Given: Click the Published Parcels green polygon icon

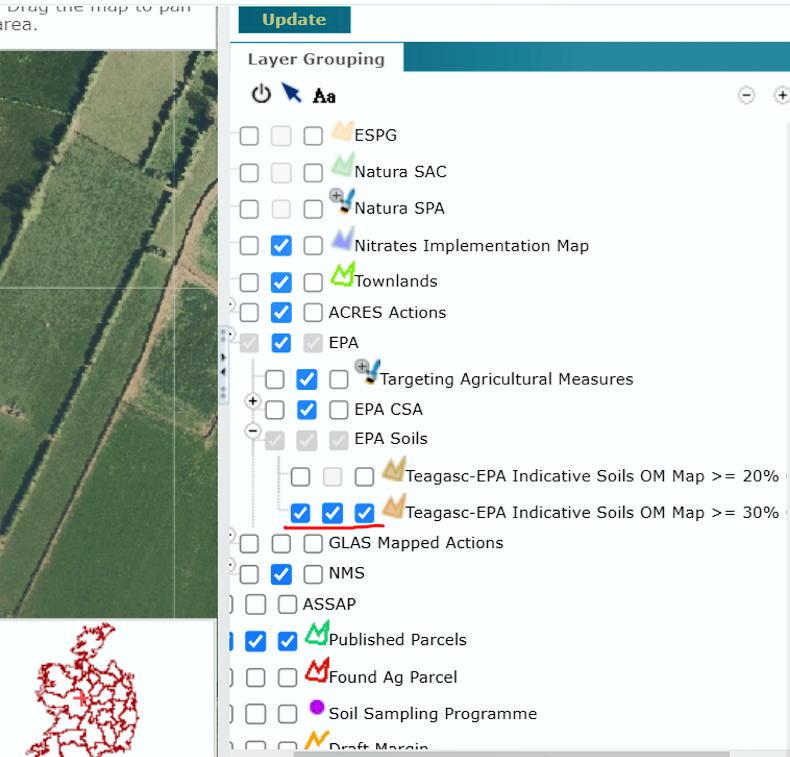Looking at the screenshot, I should pyautogui.click(x=316, y=634).
